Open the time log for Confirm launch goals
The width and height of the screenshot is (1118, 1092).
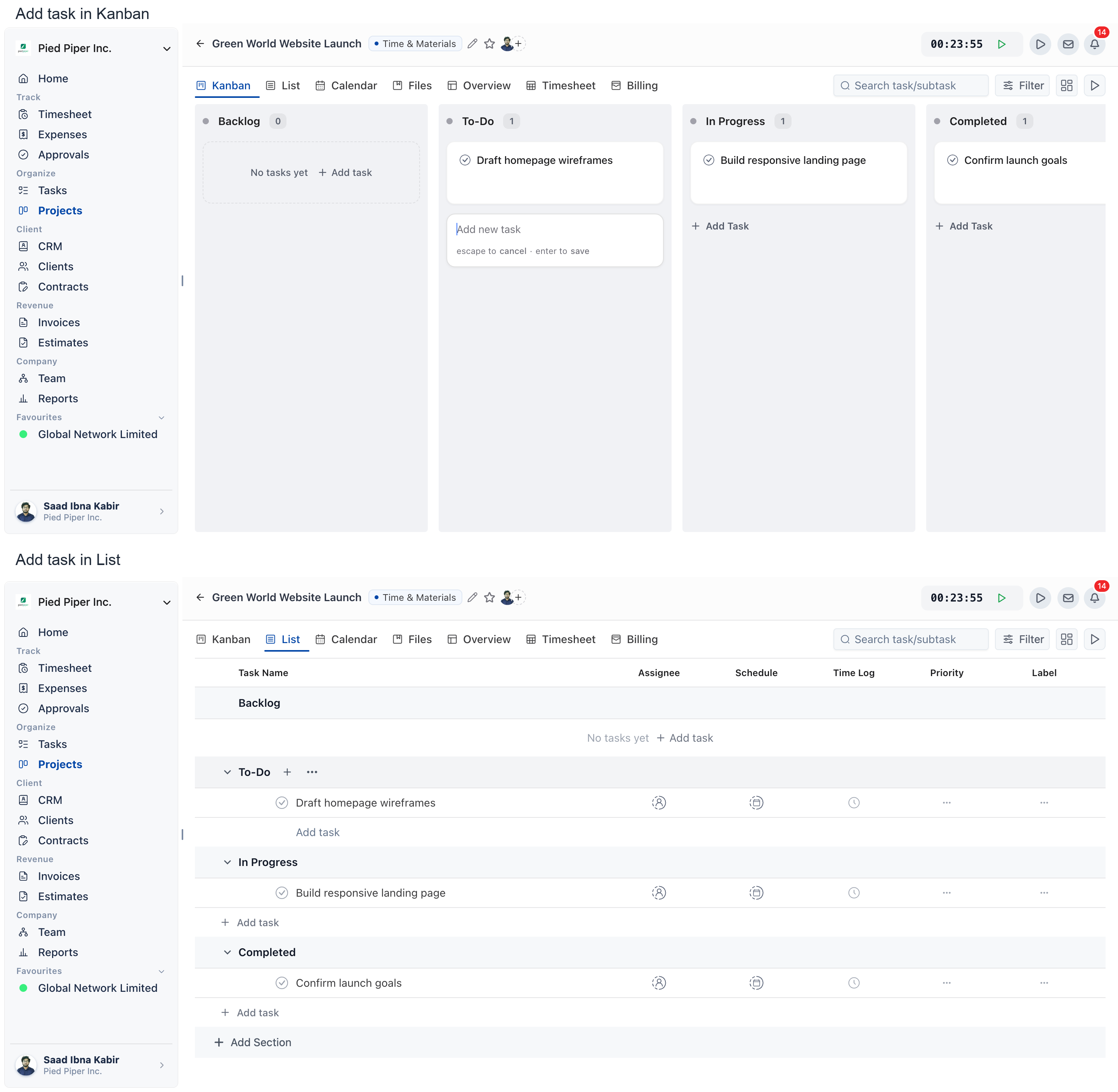854,983
